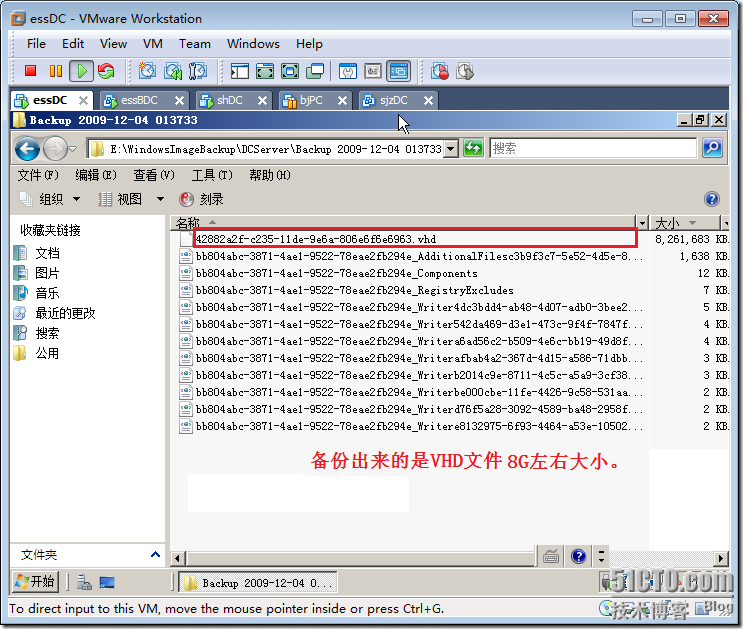Select the AdditionalFiles xml file
The width and height of the screenshot is (743, 629).
click(419, 256)
